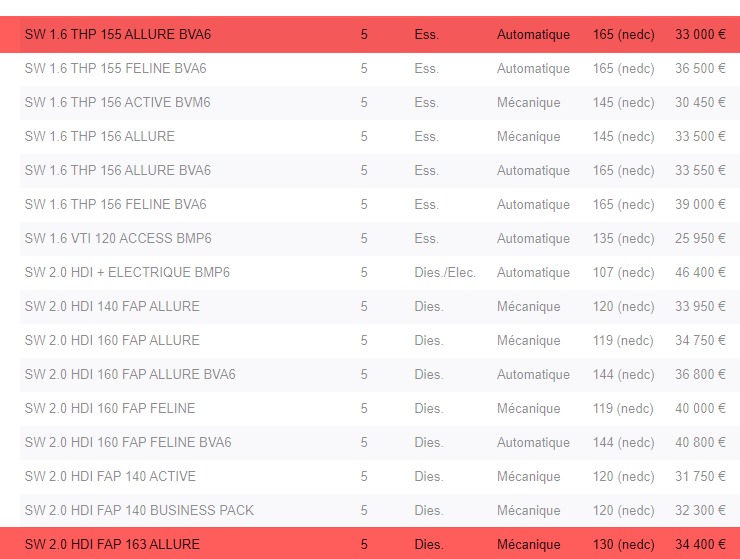The image size is (740, 559).
Task: Choose the SW 1.6 THP 156 ALLURE version
Action: [x=99, y=137]
